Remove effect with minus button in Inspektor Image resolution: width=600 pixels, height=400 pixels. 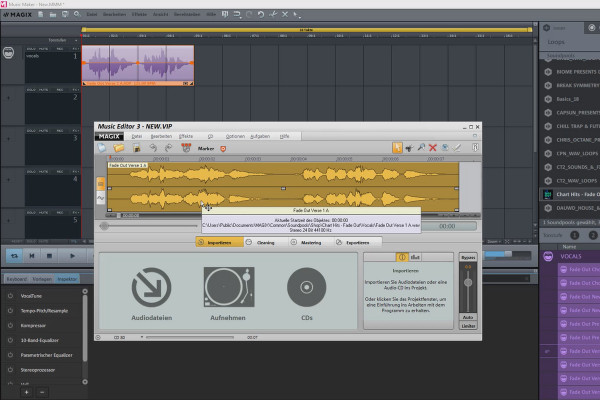coord(42,392)
